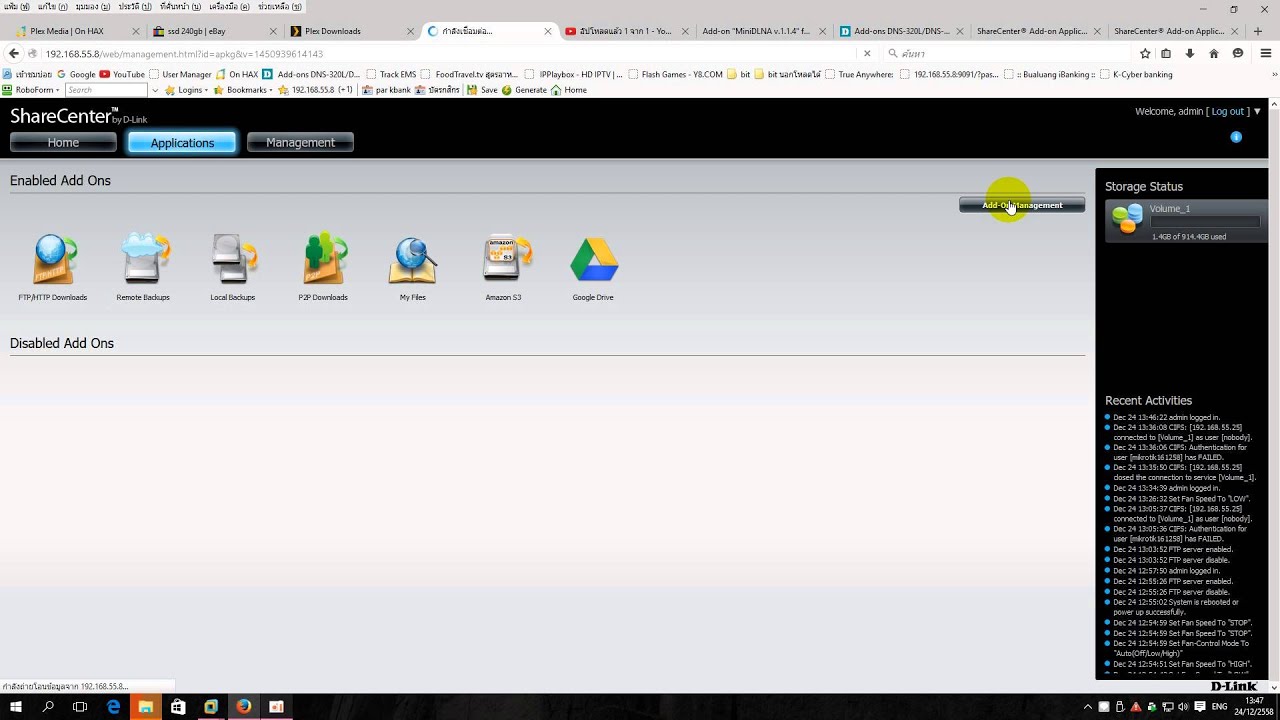Open the Flash Games - Y8.COM bookmark
The height and width of the screenshot is (720, 1280).
pyautogui.click(x=675, y=74)
